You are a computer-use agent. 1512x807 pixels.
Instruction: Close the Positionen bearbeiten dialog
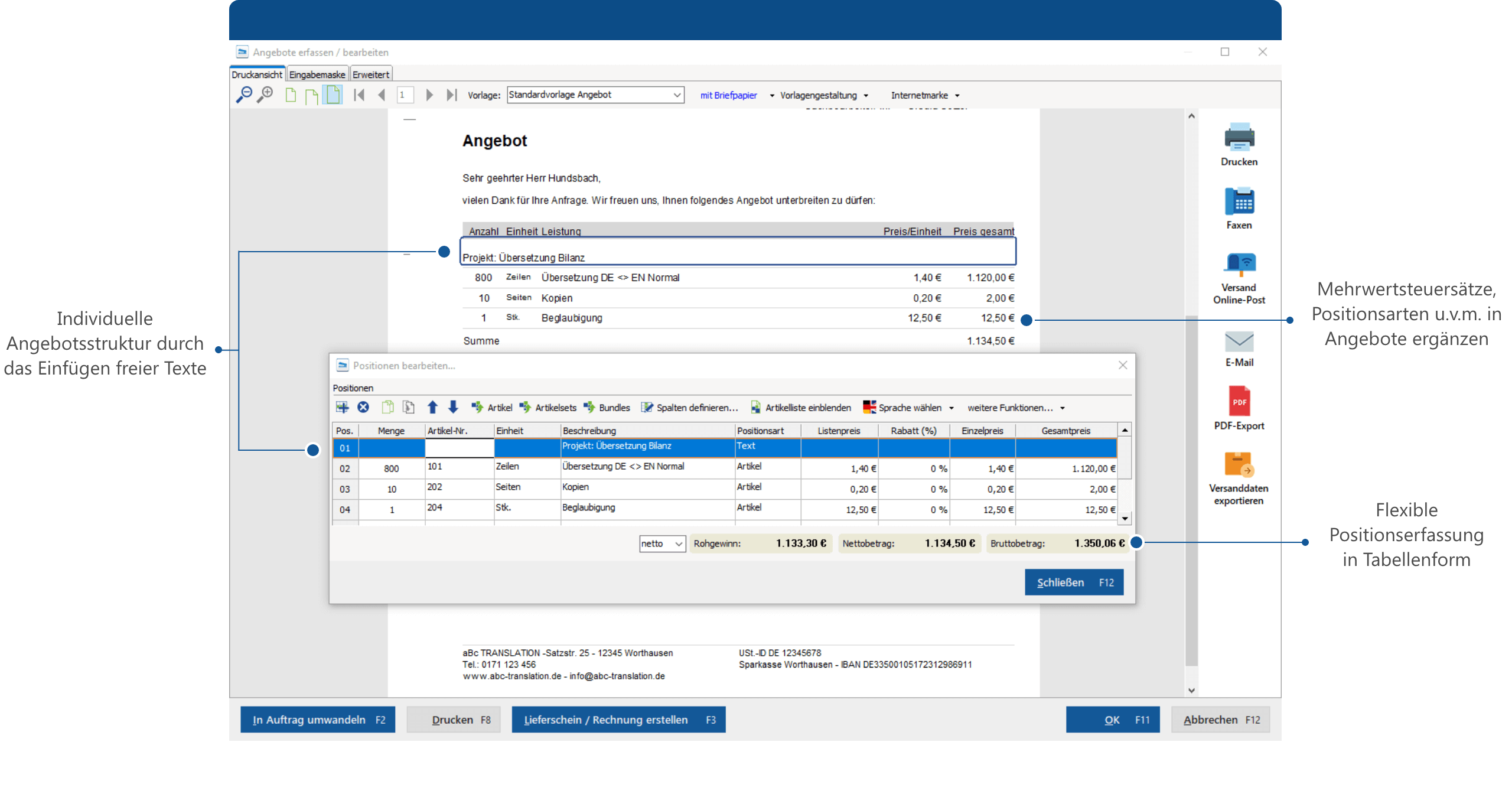pyautogui.click(x=1123, y=366)
